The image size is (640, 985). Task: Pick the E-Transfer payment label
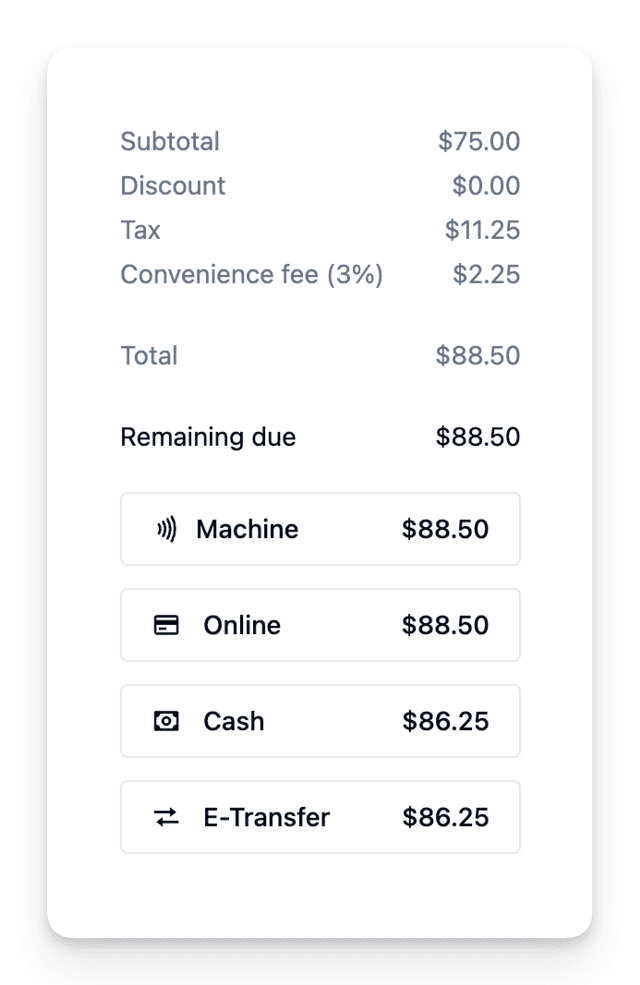coord(266,817)
